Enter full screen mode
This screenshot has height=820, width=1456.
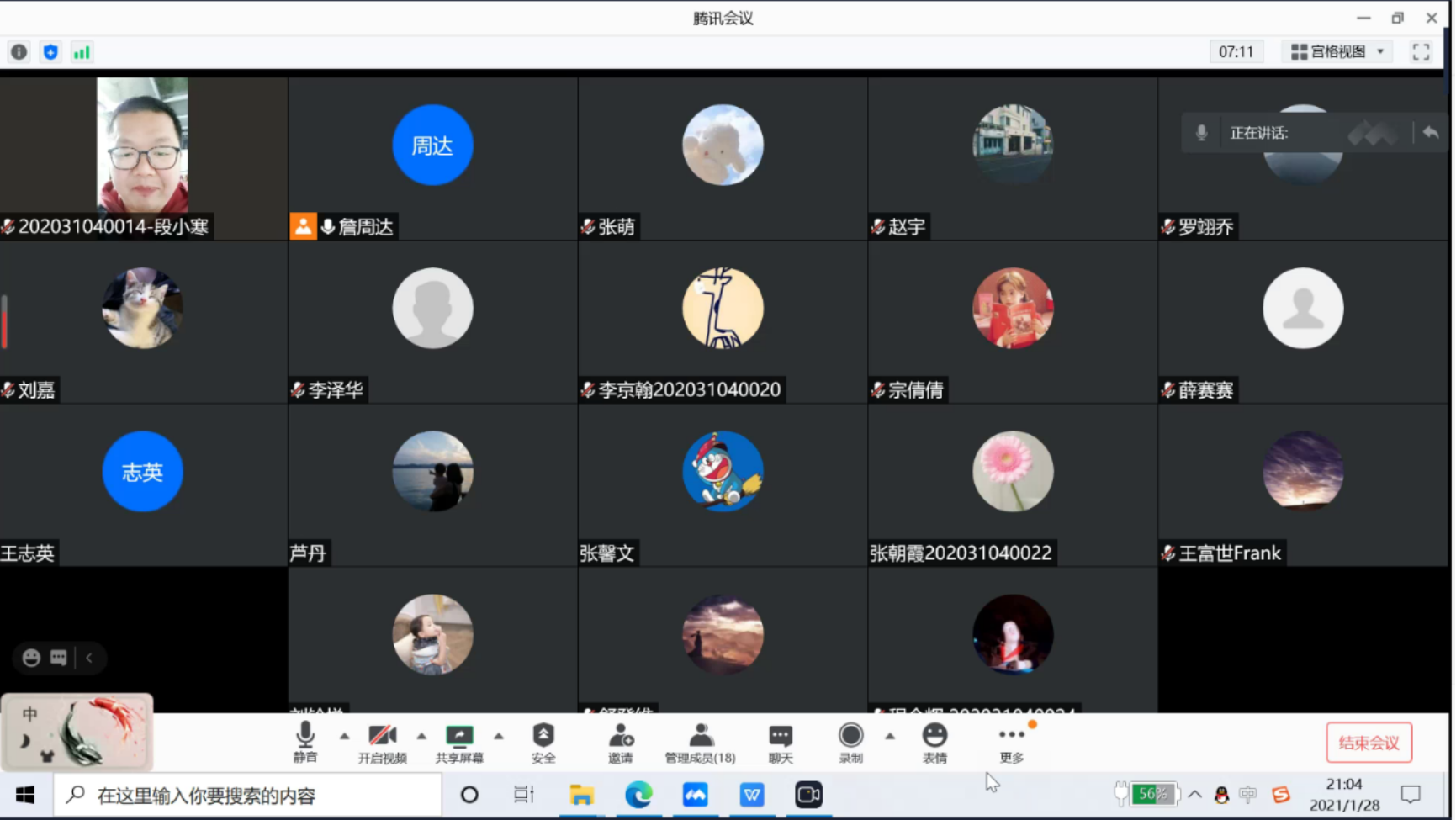point(1421,52)
